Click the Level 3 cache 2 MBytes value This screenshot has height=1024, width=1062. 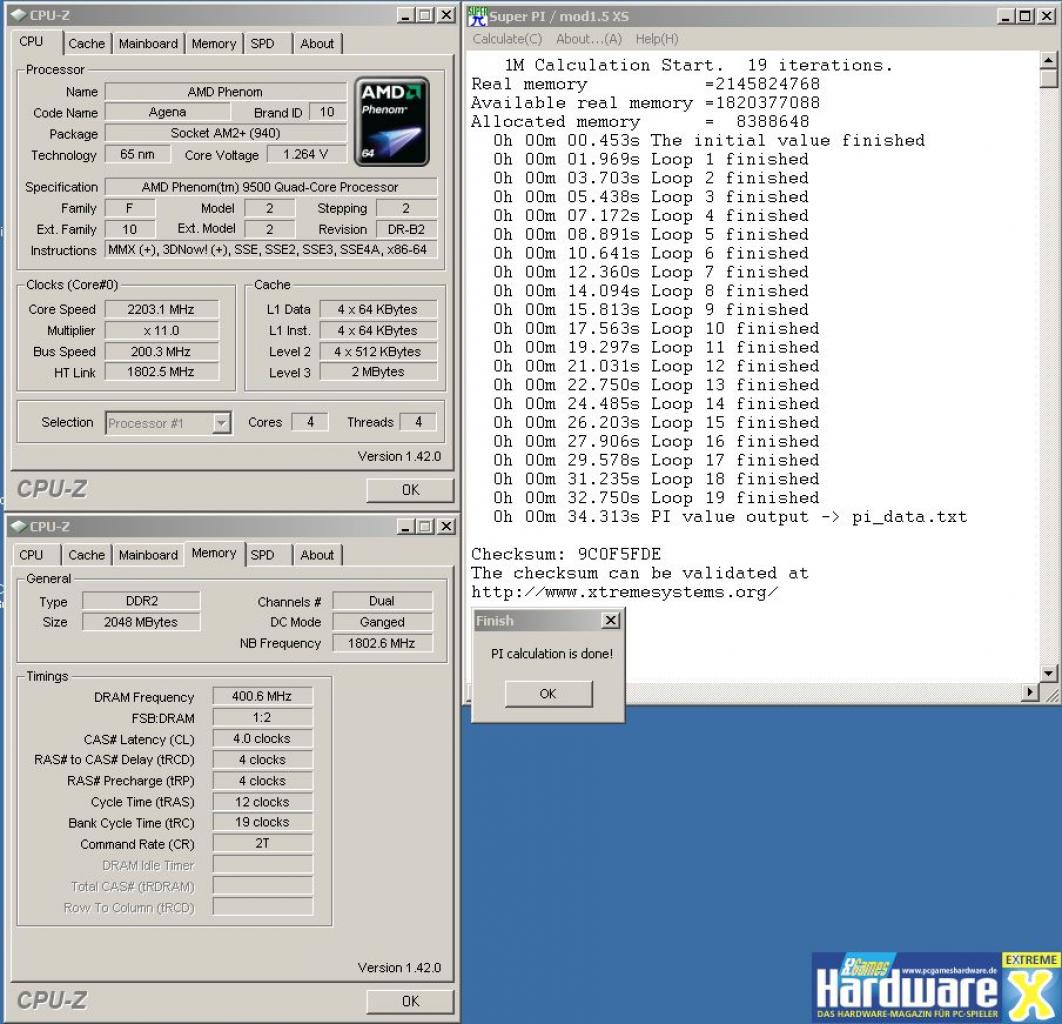pyautogui.click(x=378, y=372)
